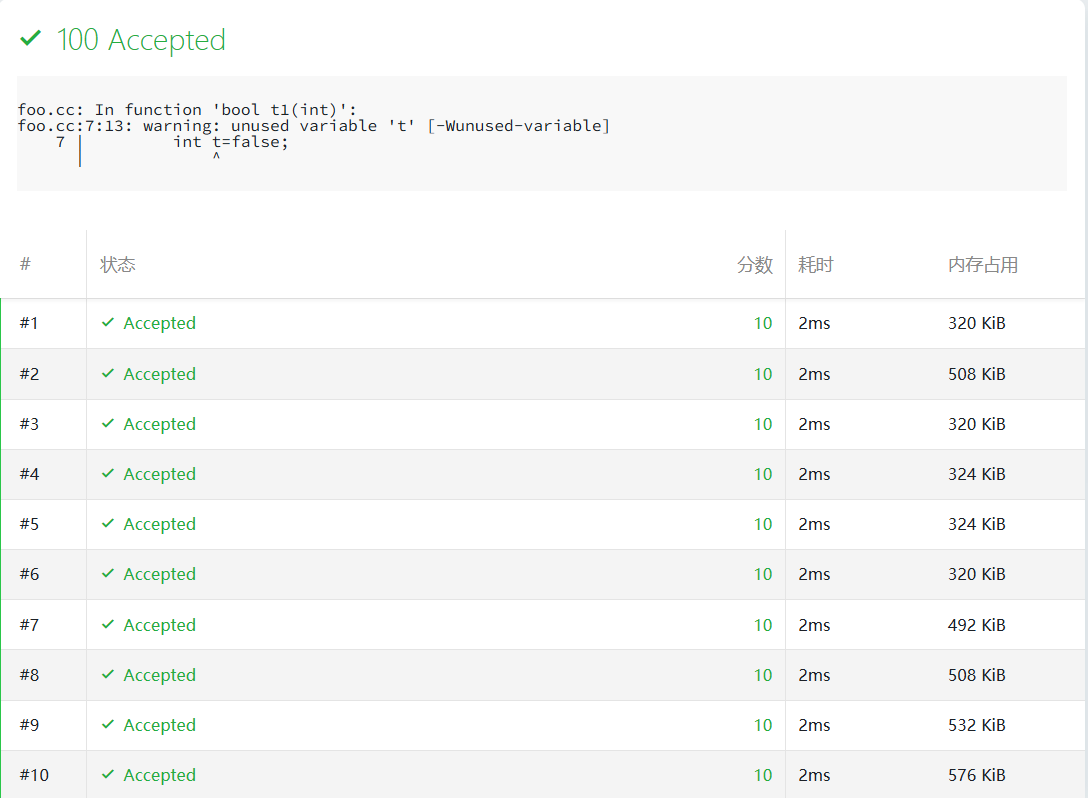Click the 耗时 column header
This screenshot has width=1088, height=798.
[x=815, y=265]
